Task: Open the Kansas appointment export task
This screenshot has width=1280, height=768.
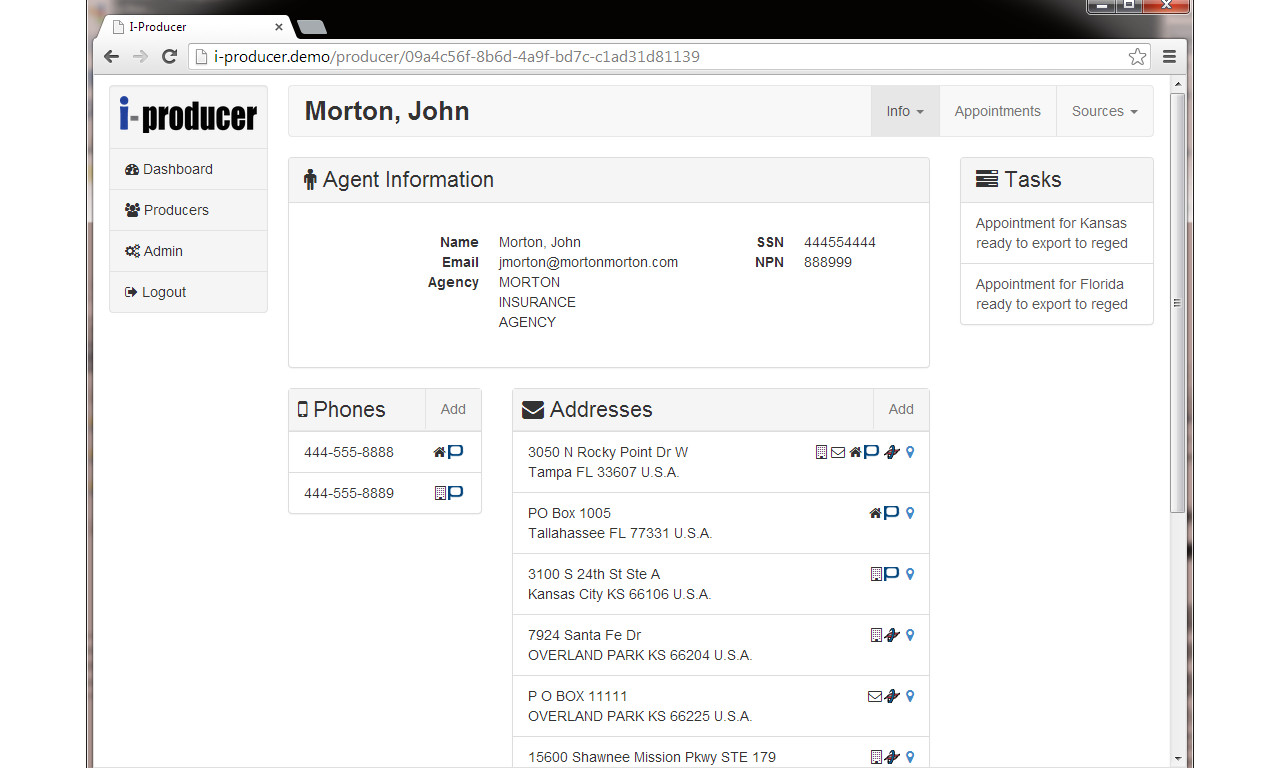Action: (1057, 233)
